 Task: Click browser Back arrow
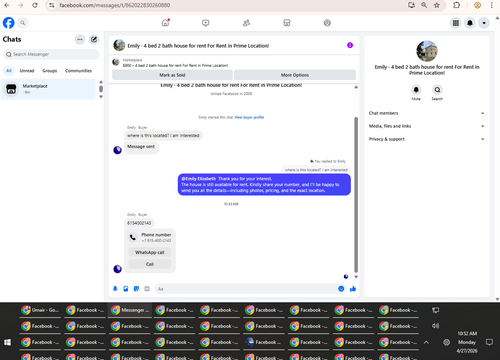click(x=7, y=5)
